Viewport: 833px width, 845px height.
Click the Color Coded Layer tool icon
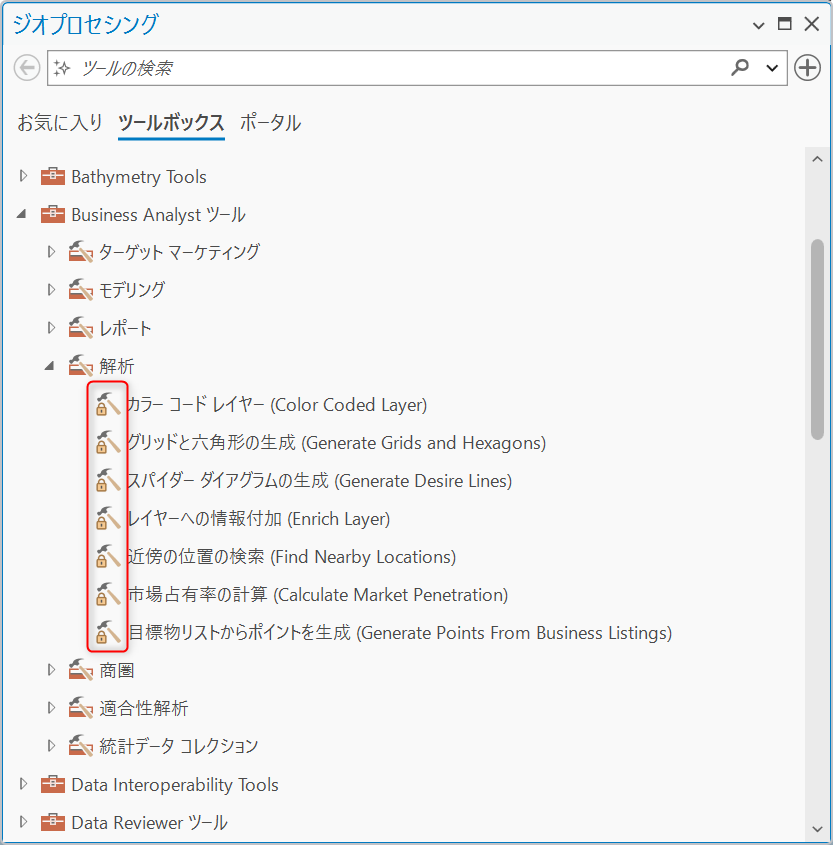(107, 405)
